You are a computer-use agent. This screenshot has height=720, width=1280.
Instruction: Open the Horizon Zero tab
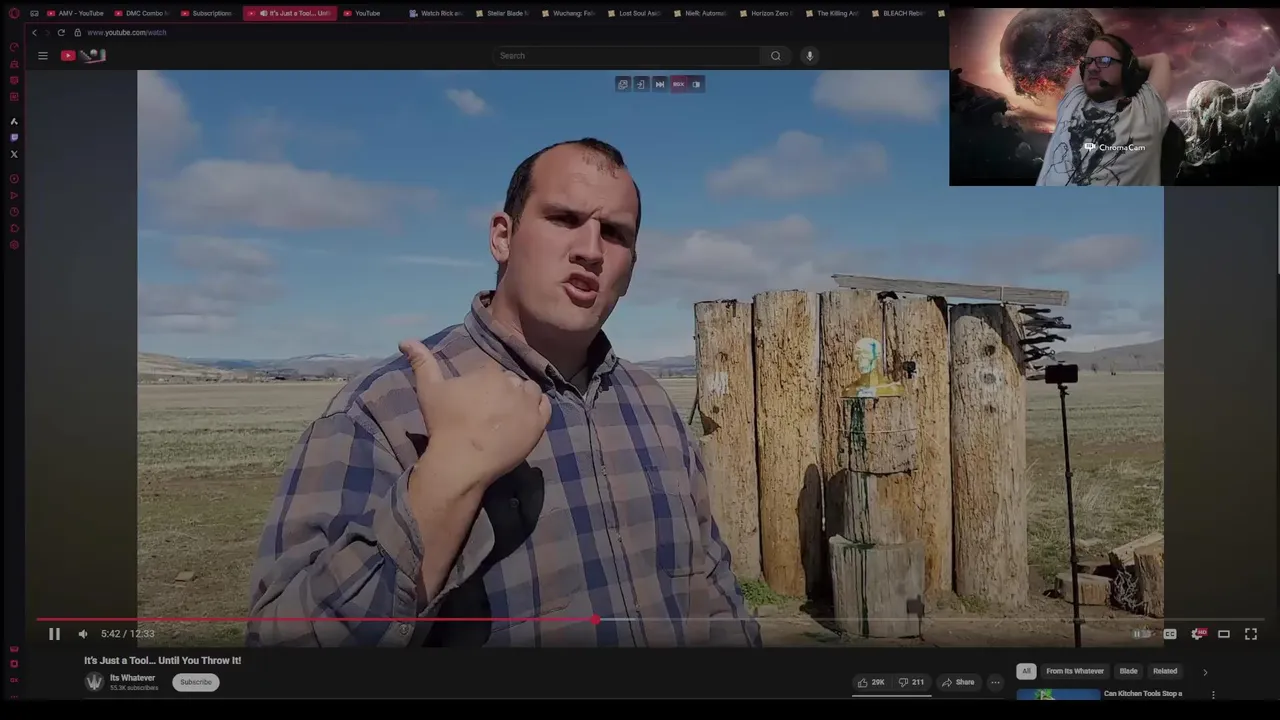766,13
